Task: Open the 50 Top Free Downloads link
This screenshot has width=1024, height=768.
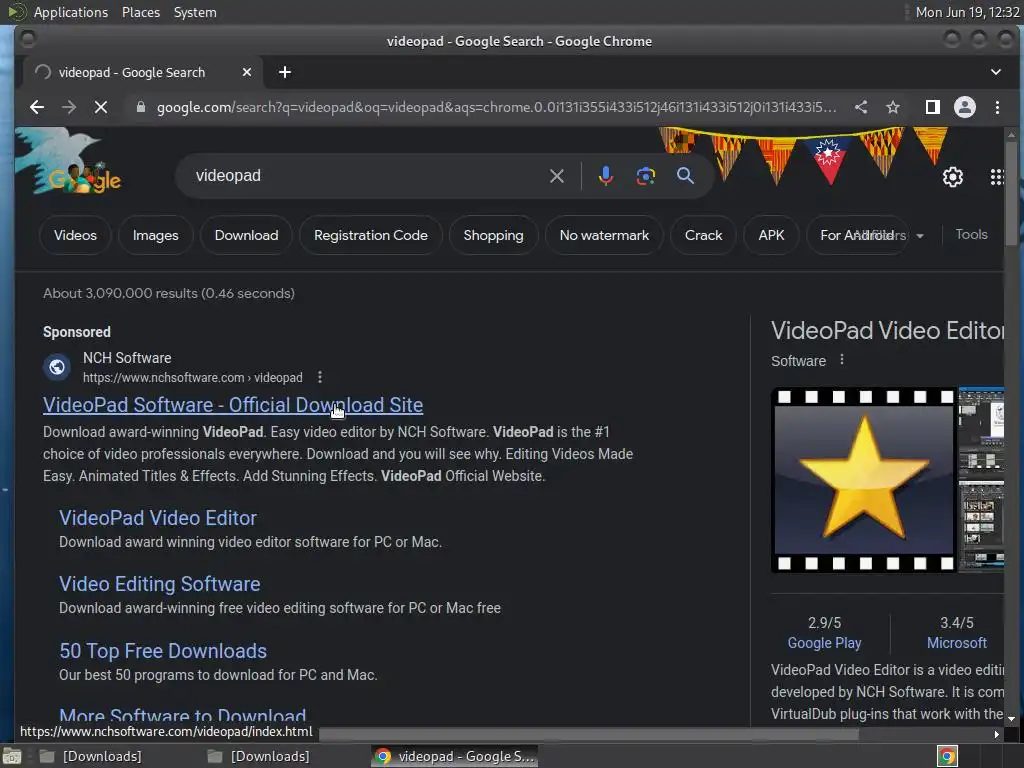Action: pos(163,651)
